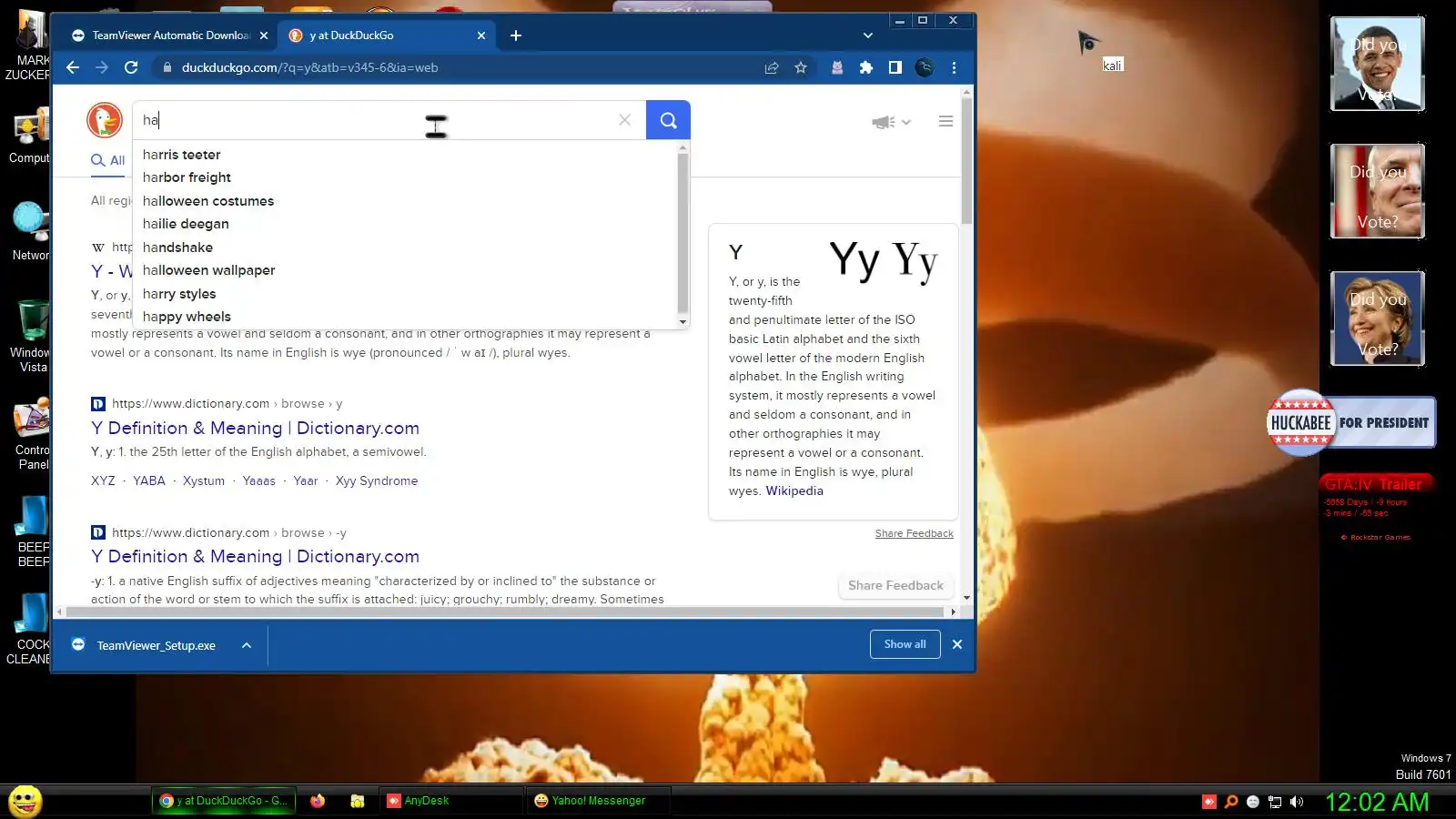Select the Network desktop icon
Image resolution: width=1456 pixels, height=819 pixels.
tap(29, 232)
